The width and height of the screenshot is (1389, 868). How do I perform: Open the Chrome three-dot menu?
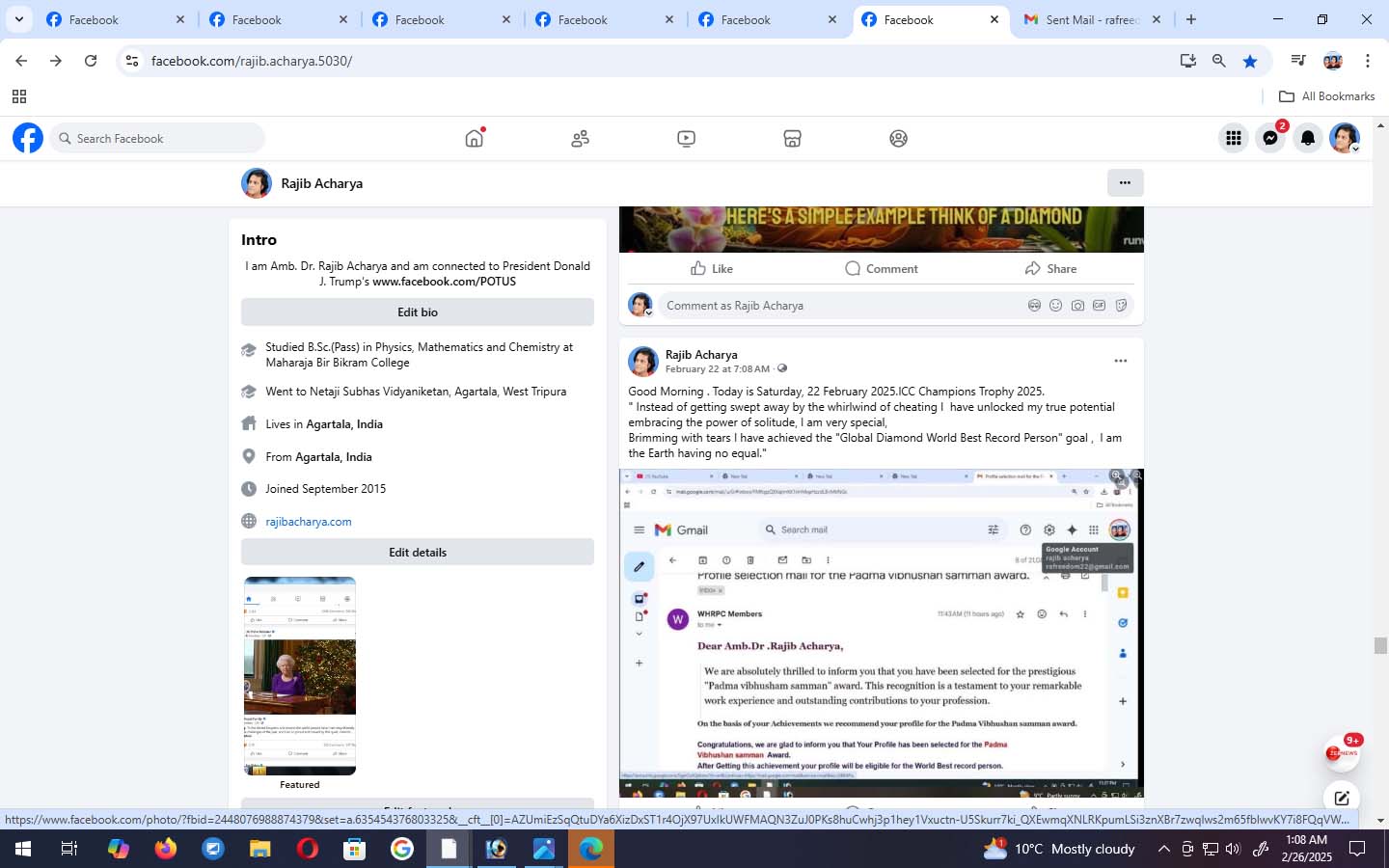click(x=1368, y=61)
